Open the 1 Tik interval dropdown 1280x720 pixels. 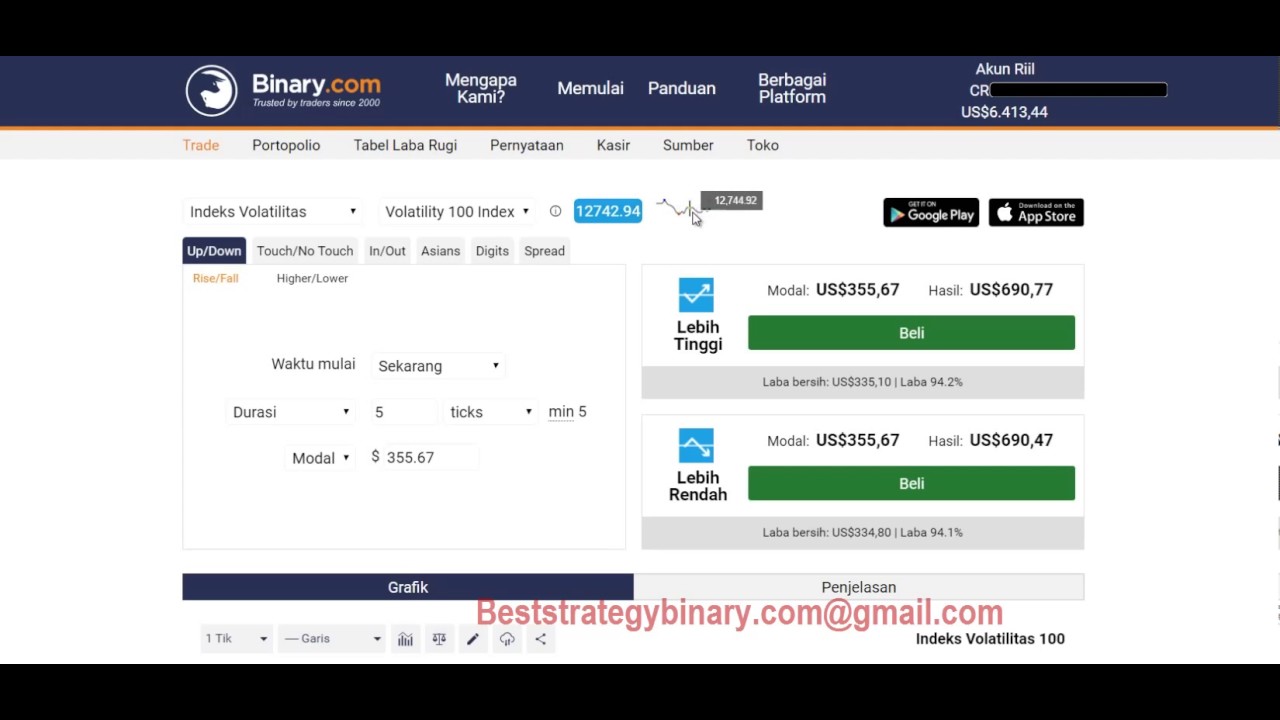pos(236,639)
